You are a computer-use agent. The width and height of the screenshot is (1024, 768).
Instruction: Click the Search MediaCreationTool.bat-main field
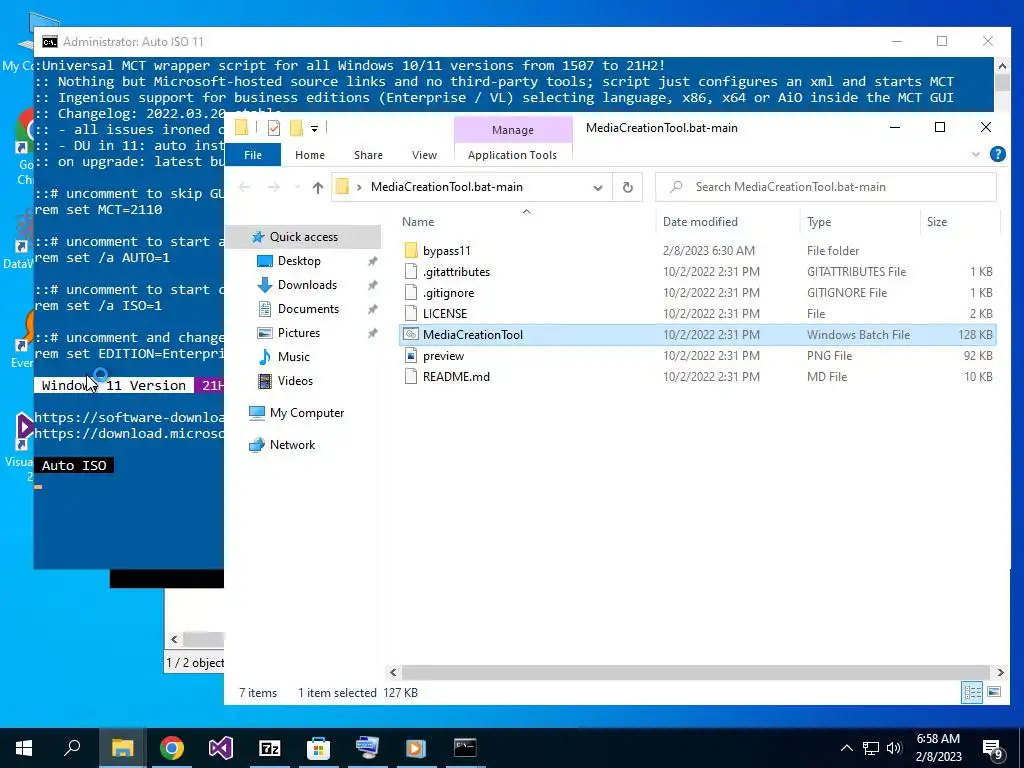click(x=826, y=187)
